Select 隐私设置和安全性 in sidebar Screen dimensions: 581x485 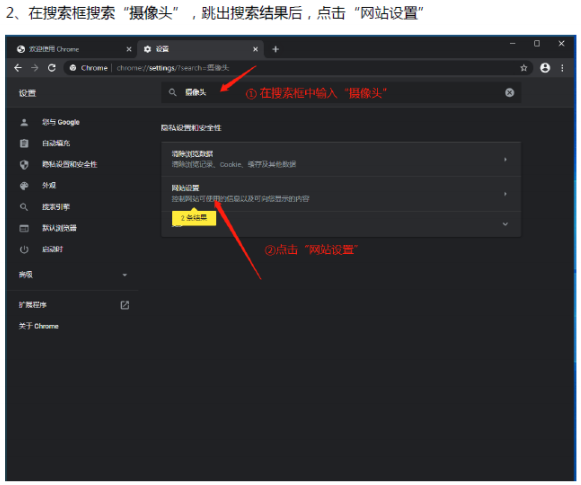(70, 164)
